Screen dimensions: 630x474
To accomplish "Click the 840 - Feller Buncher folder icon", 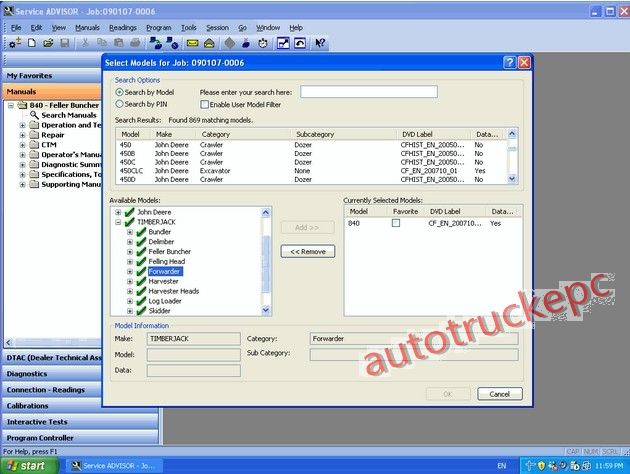I will 22,105.
